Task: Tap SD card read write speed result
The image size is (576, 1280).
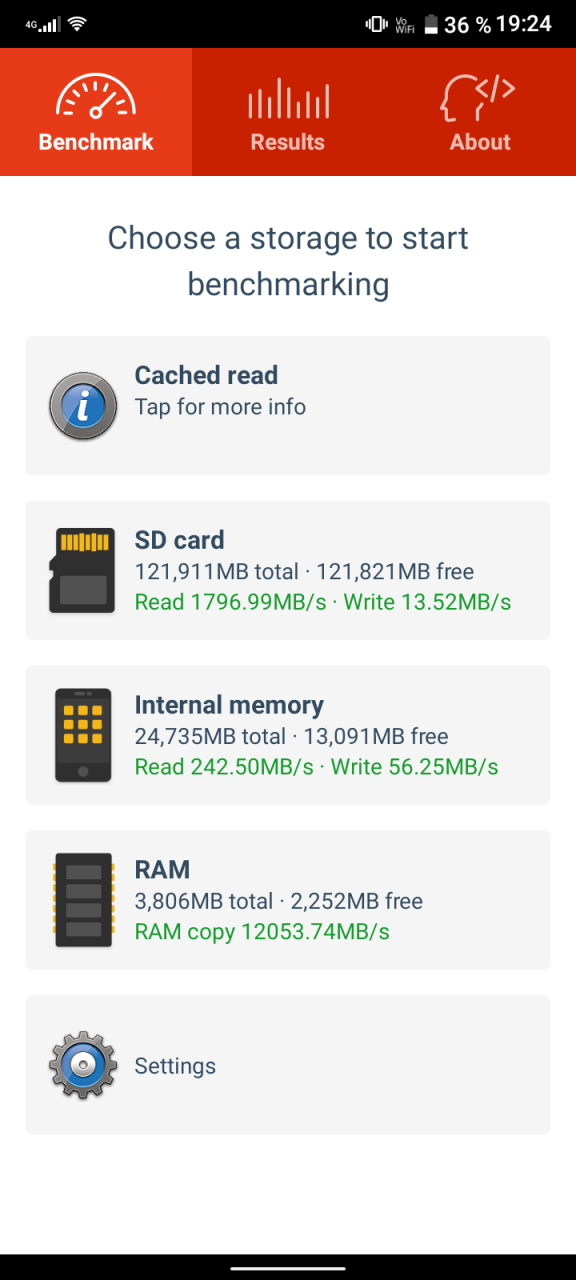Action: tap(323, 602)
